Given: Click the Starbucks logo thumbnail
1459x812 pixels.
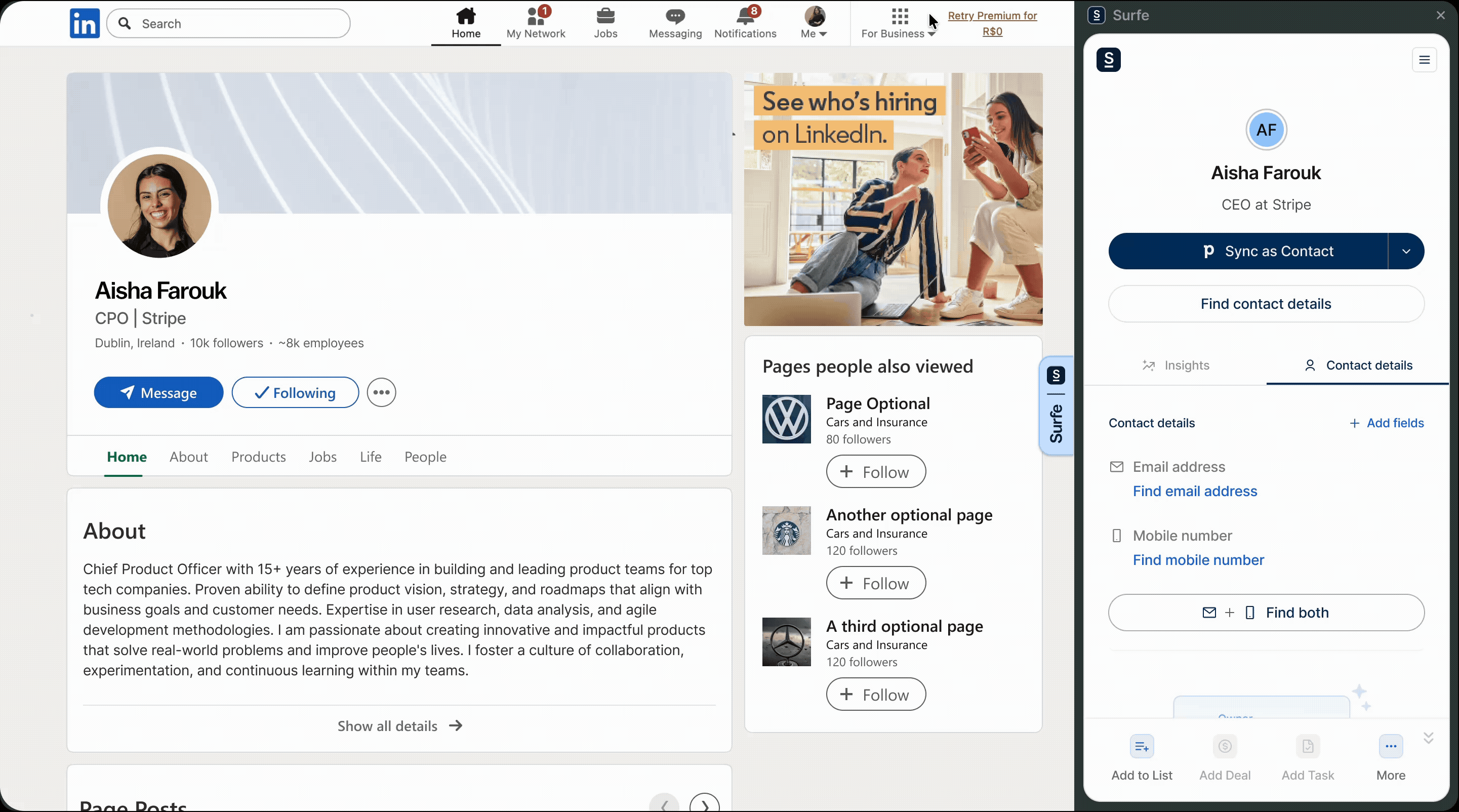Looking at the screenshot, I should [x=786, y=531].
